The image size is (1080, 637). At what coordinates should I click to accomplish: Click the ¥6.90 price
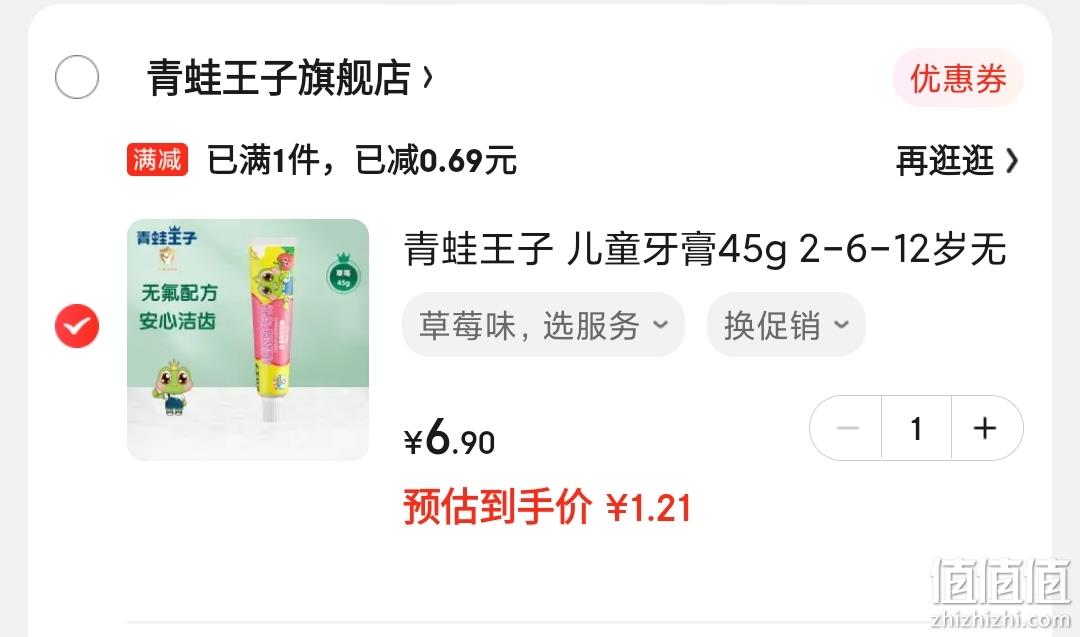[x=449, y=438]
